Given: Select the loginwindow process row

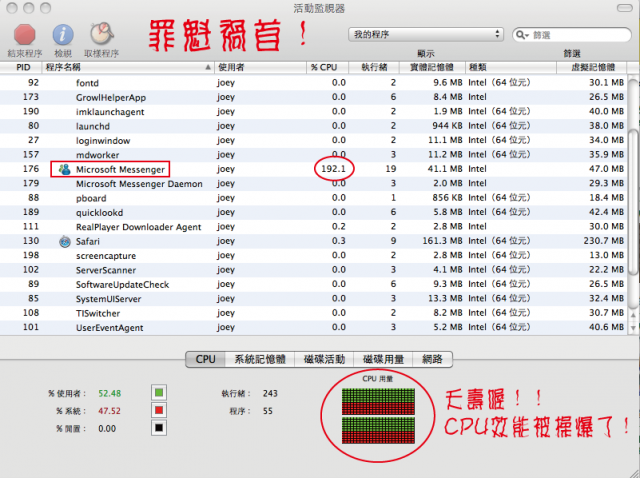Looking at the screenshot, I should pyautogui.click(x=313, y=140).
